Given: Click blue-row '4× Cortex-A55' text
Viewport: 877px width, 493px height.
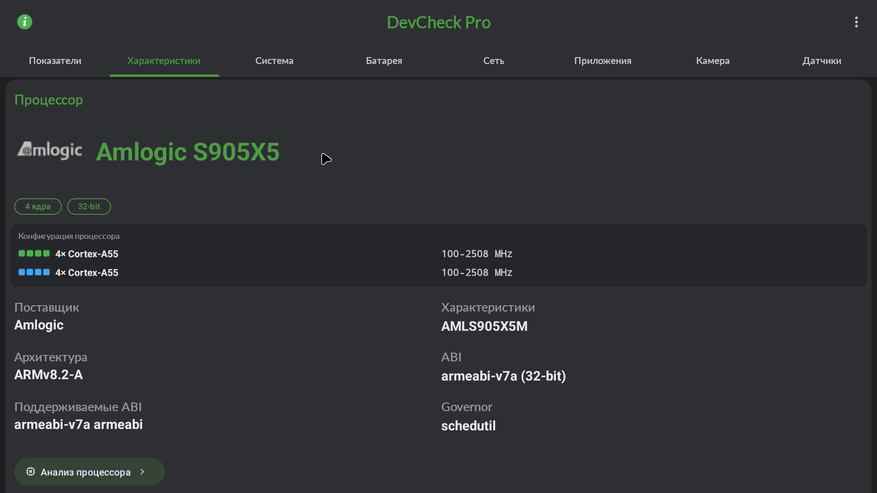Looking at the screenshot, I should (x=87, y=273).
